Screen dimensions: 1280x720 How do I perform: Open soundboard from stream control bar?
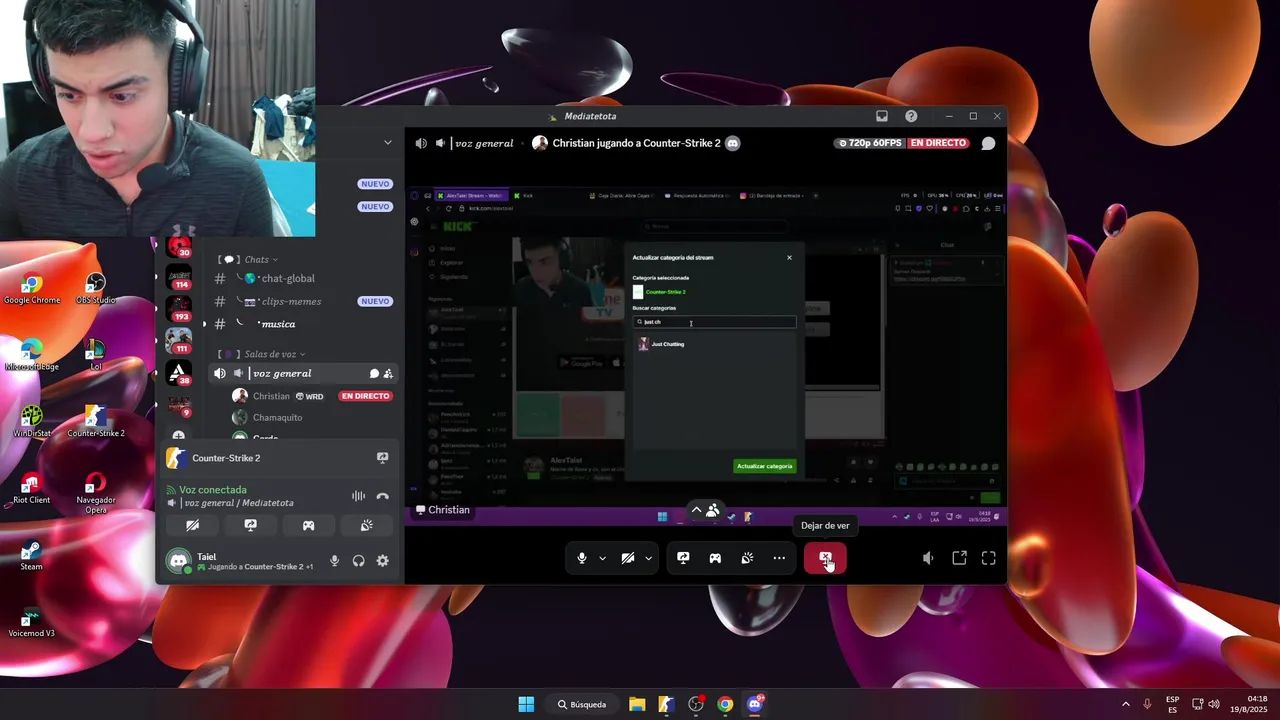pos(747,558)
